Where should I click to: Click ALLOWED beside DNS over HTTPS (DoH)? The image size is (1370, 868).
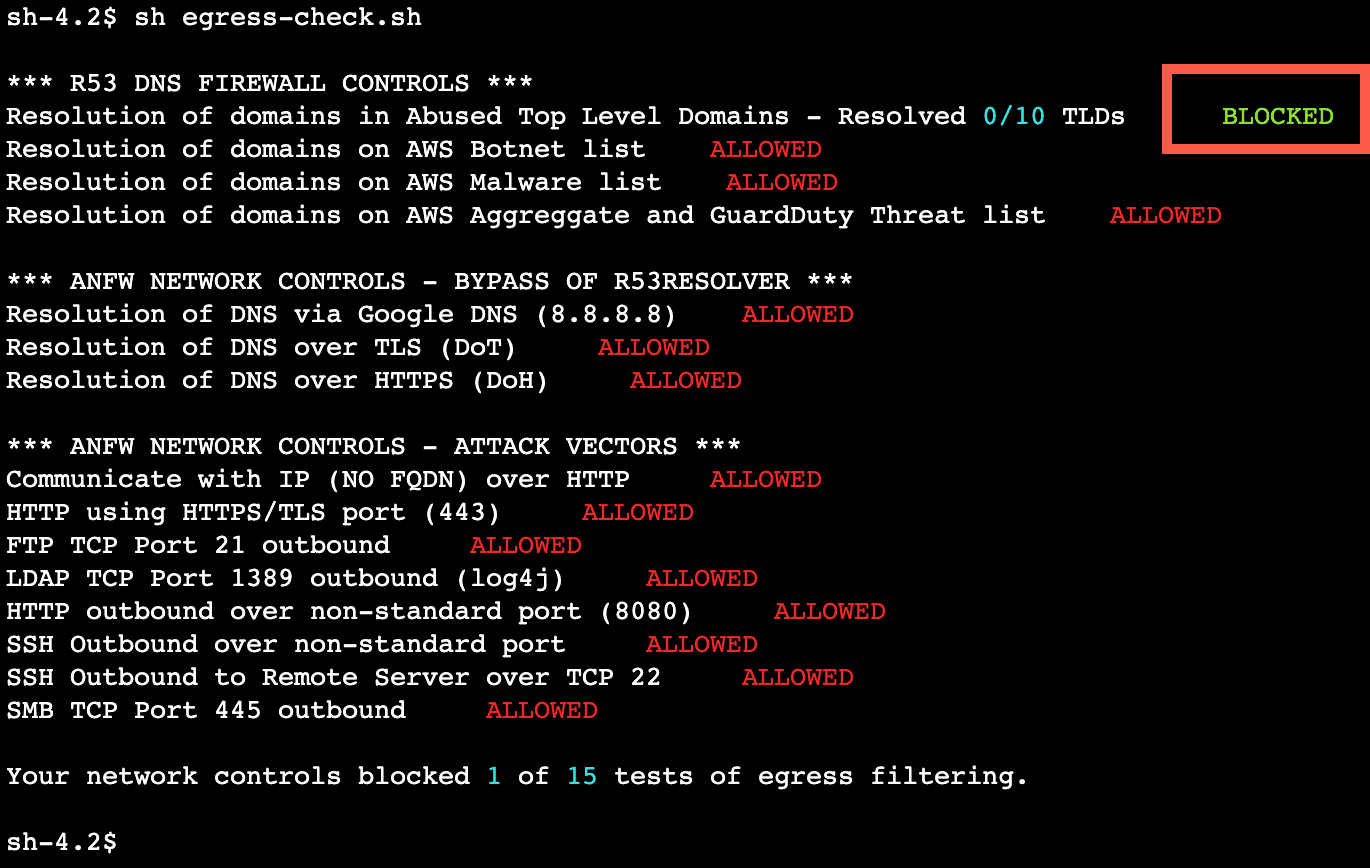[x=686, y=380]
